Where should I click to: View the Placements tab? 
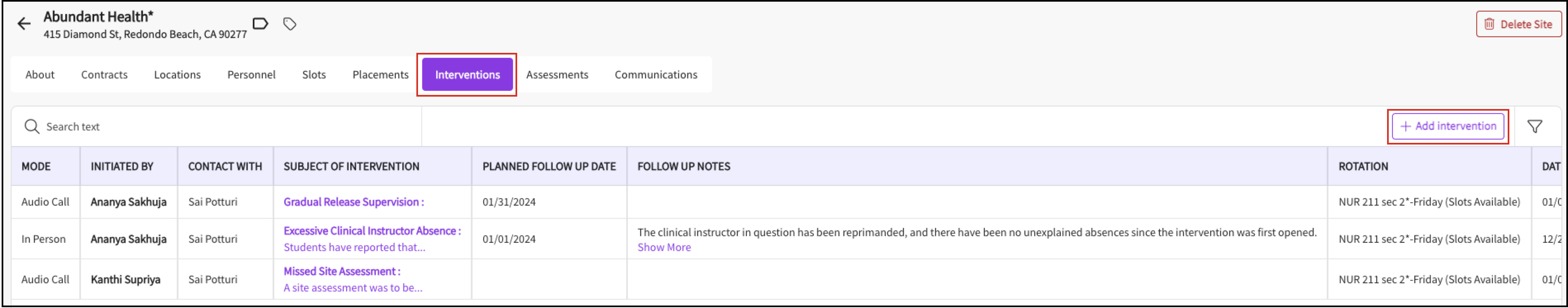(x=380, y=75)
